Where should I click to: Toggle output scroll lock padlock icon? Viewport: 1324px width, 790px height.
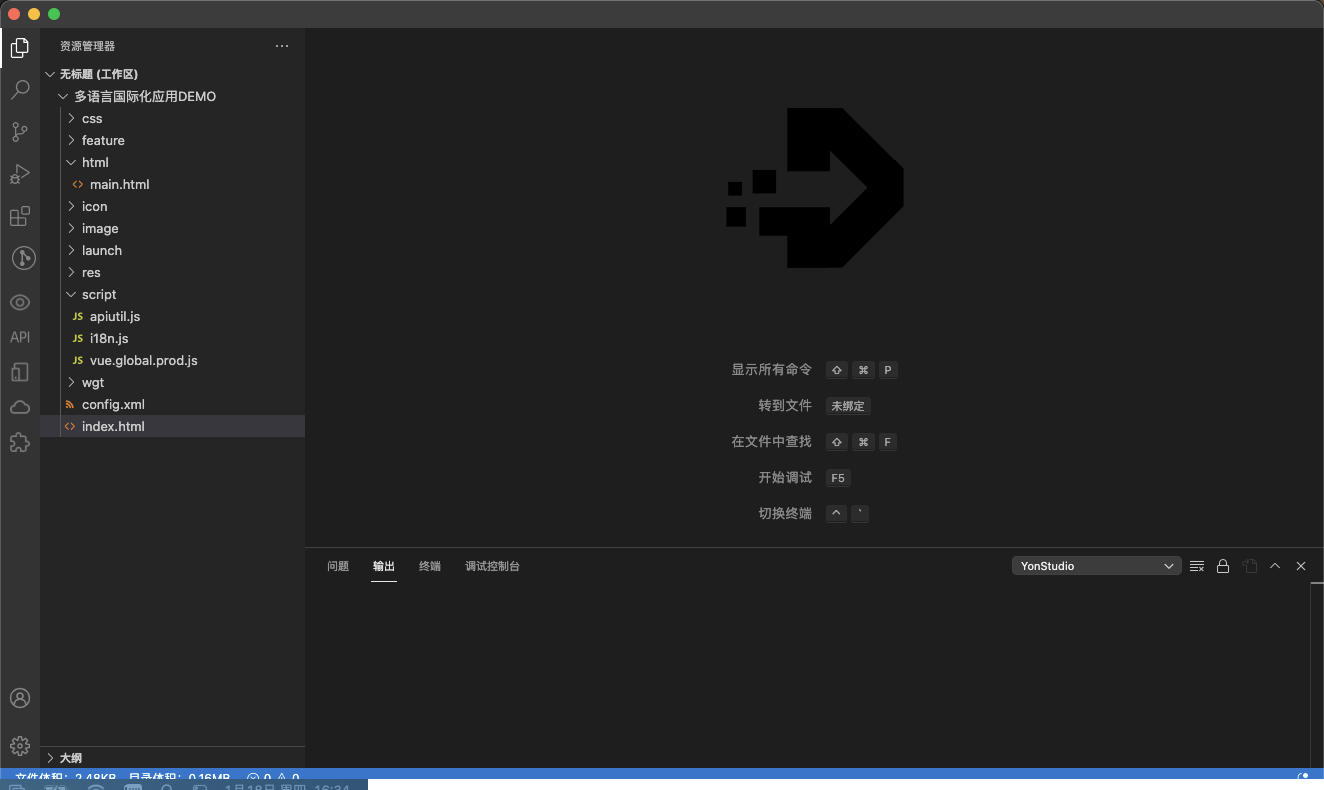coord(1222,566)
